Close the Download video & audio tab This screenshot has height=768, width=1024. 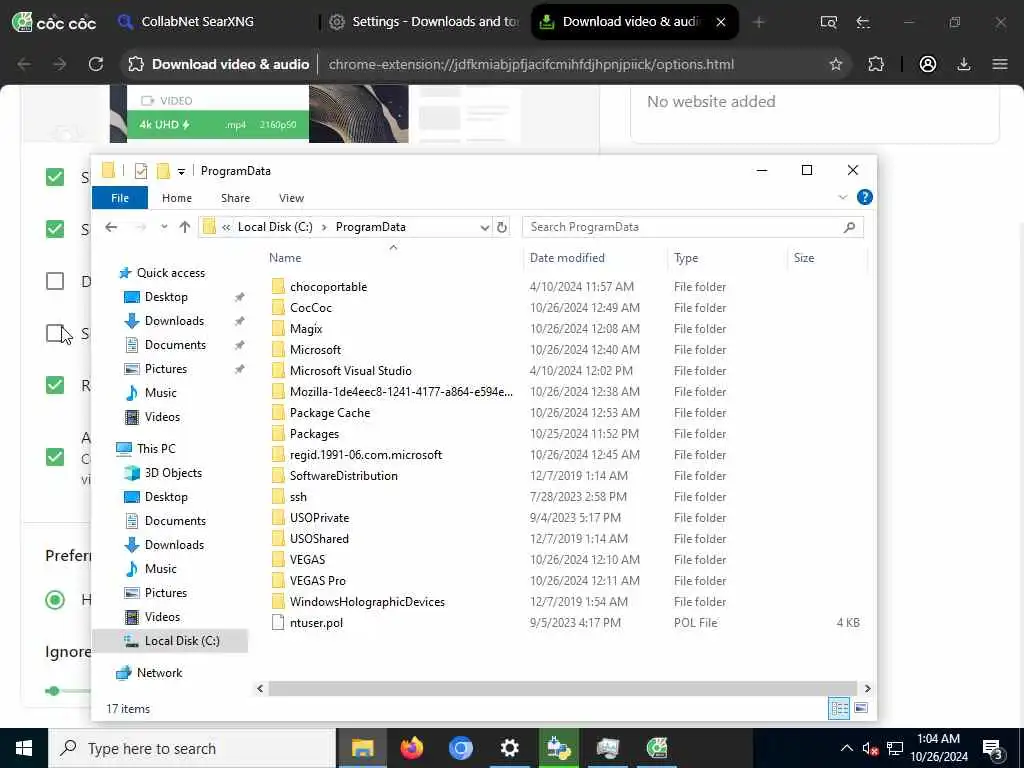pyautogui.click(x=721, y=22)
